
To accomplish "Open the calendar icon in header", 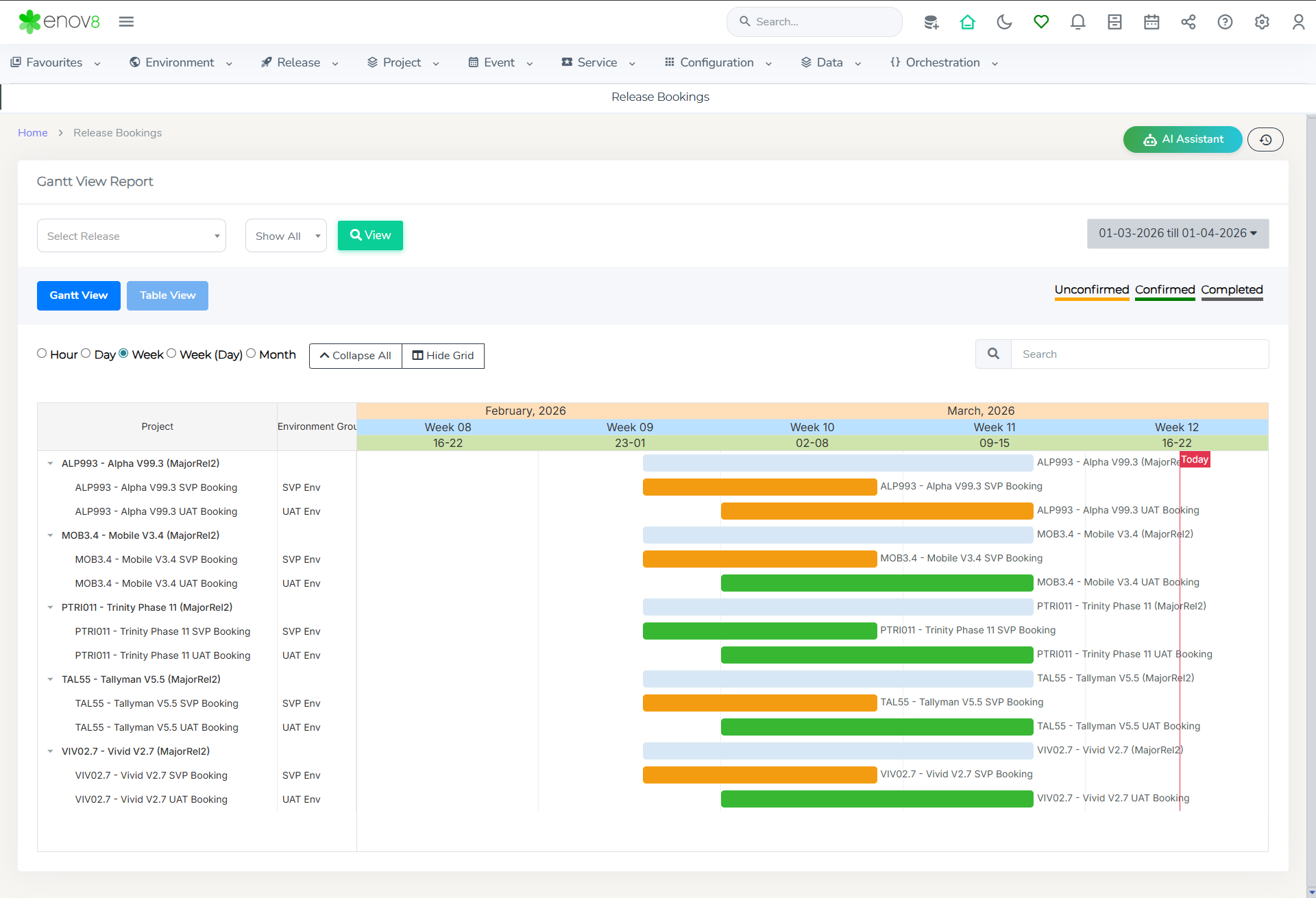I will point(1151,22).
